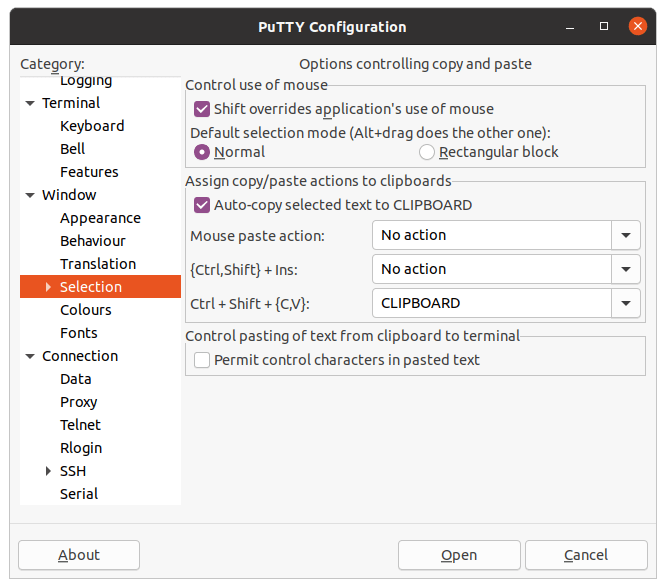666x588 pixels.
Task: Select the Normal selection mode radio button
Action: (201, 152)
